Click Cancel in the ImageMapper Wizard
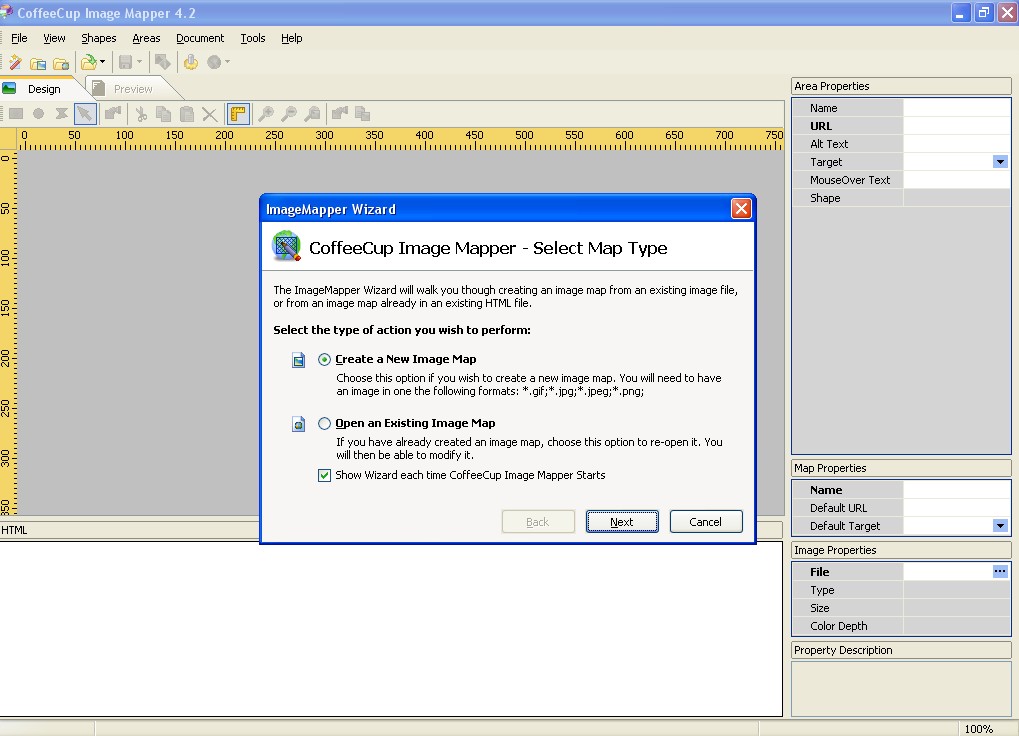 [x=706, y=522]
